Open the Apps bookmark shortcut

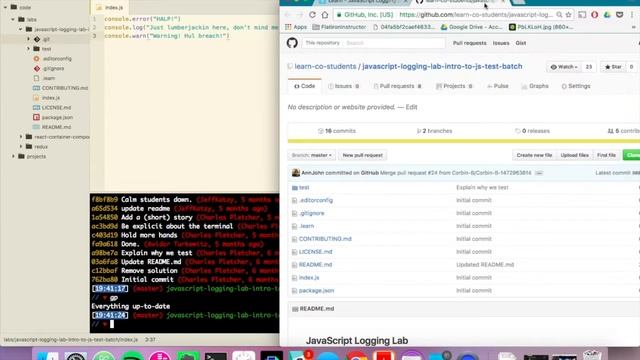pyautogui.click(x=296, y=27)
